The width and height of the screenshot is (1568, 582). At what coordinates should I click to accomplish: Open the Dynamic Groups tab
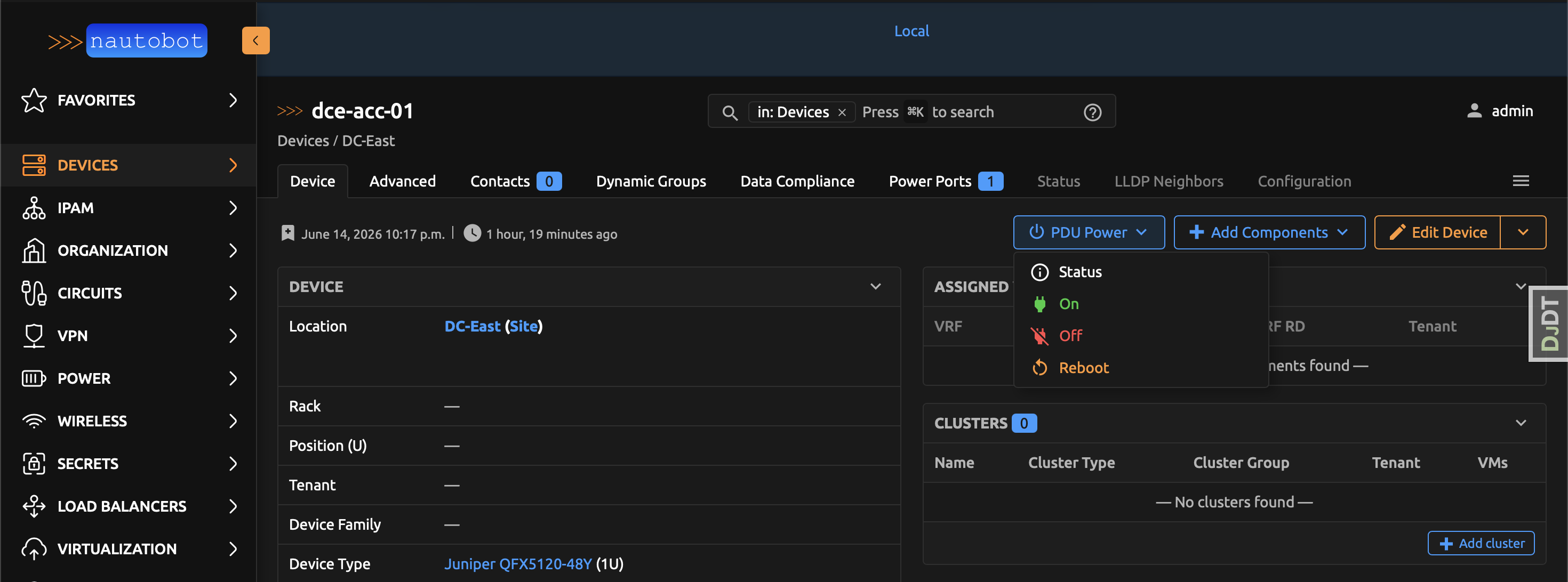(x=651, y=181)
